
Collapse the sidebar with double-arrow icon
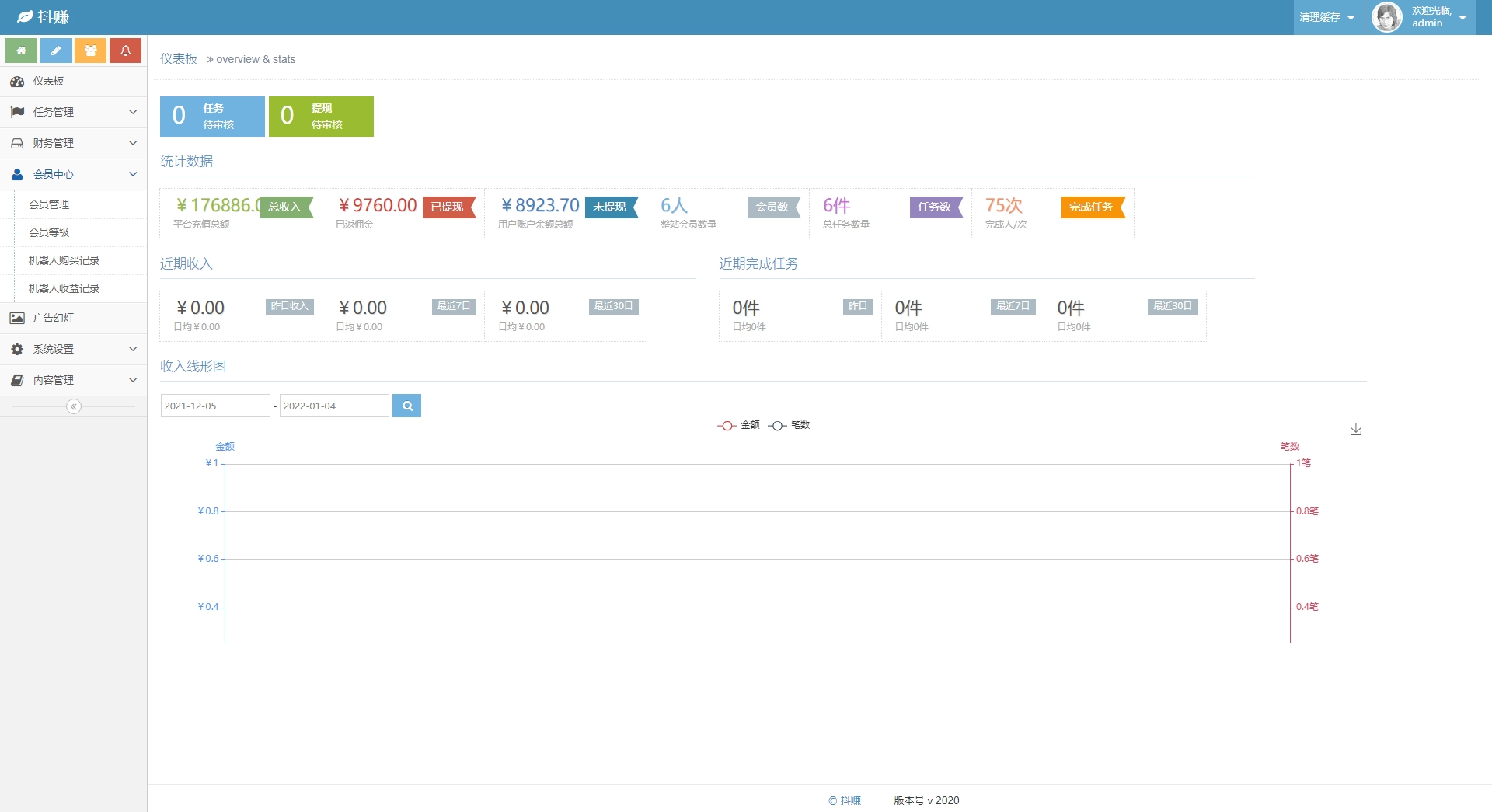pos(74,406)
